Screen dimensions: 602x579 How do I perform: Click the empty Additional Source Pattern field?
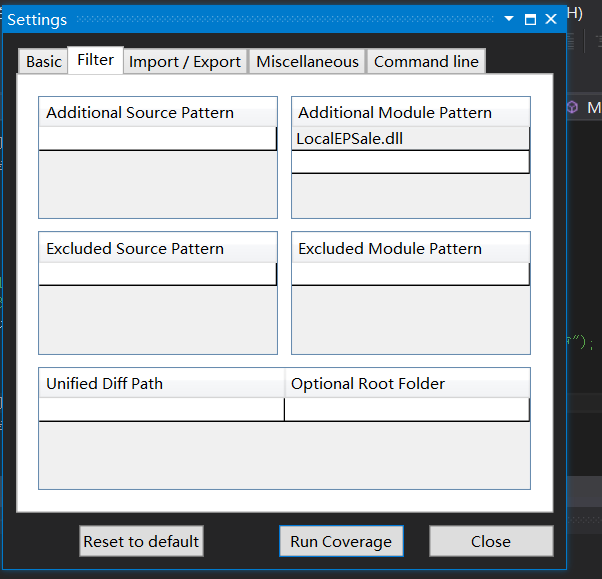coord(157,139)
